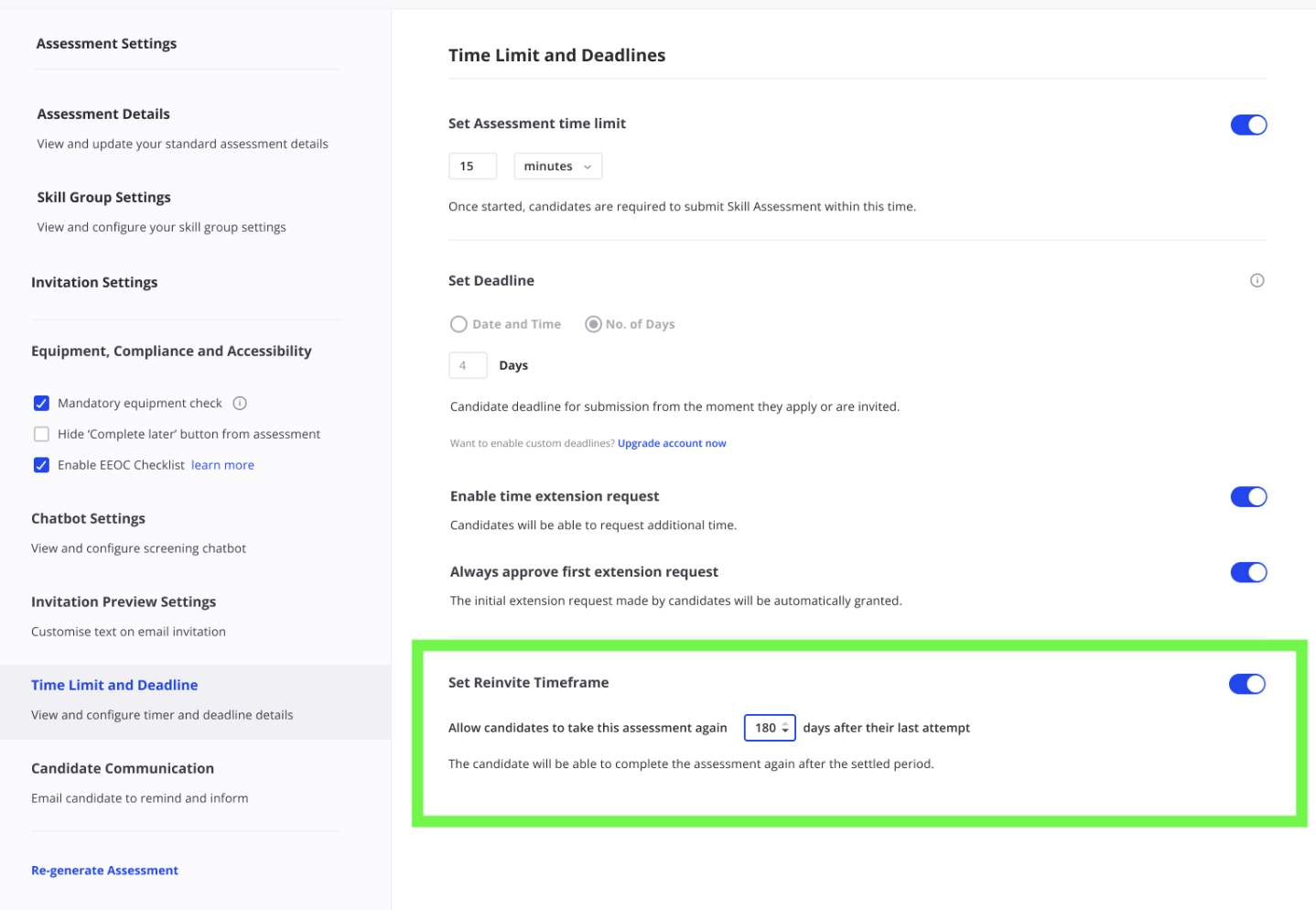
Task: Click info icon next to Mandatory equipment check
Action: [x=240, y=403]
